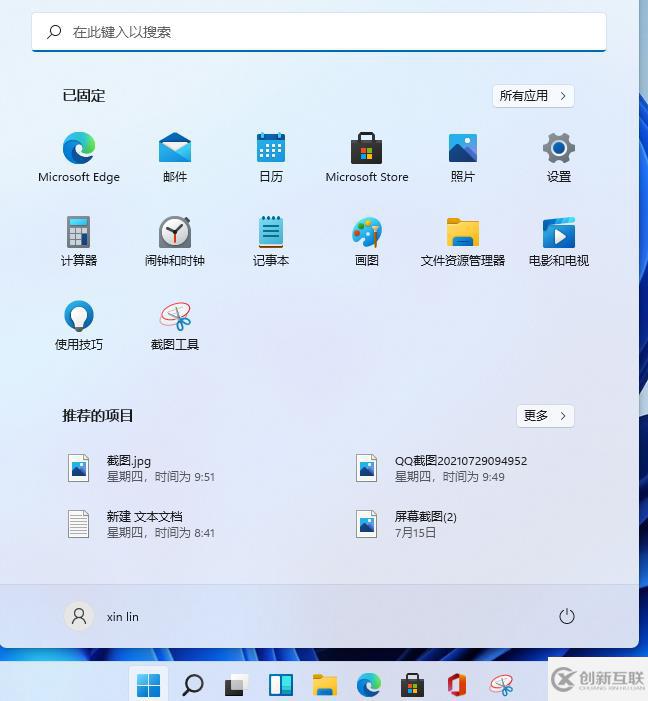Screen dimensions: 648x701
Task: Open 电影和电视 movies app
Action: click(x=559, y=241)
